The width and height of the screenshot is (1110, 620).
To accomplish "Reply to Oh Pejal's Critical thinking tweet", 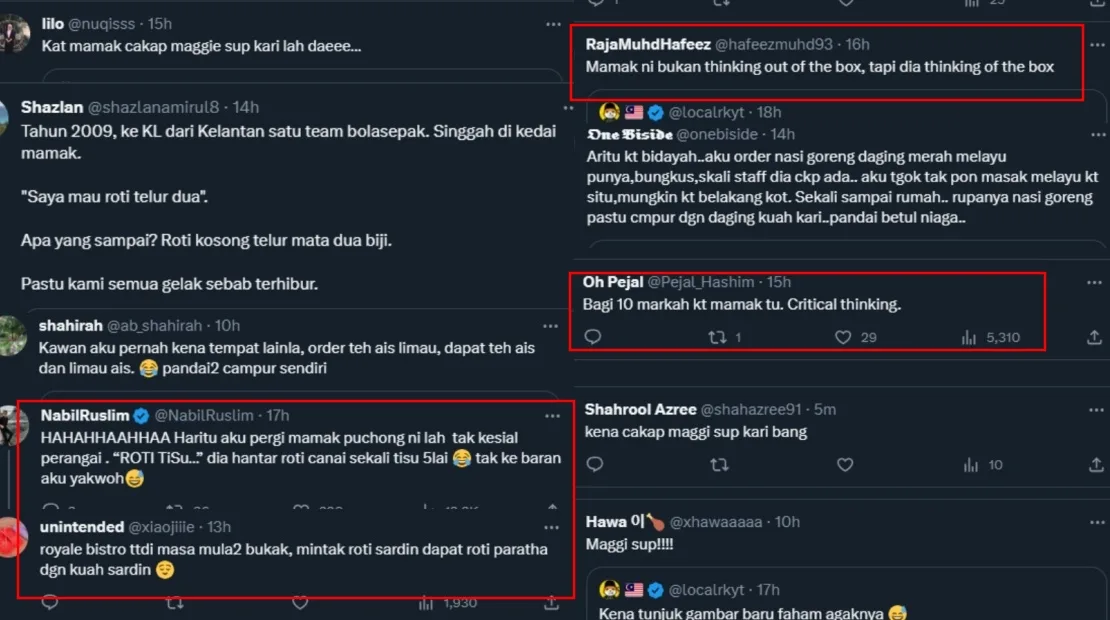I will pyautogui.click(x=593, y=338).
